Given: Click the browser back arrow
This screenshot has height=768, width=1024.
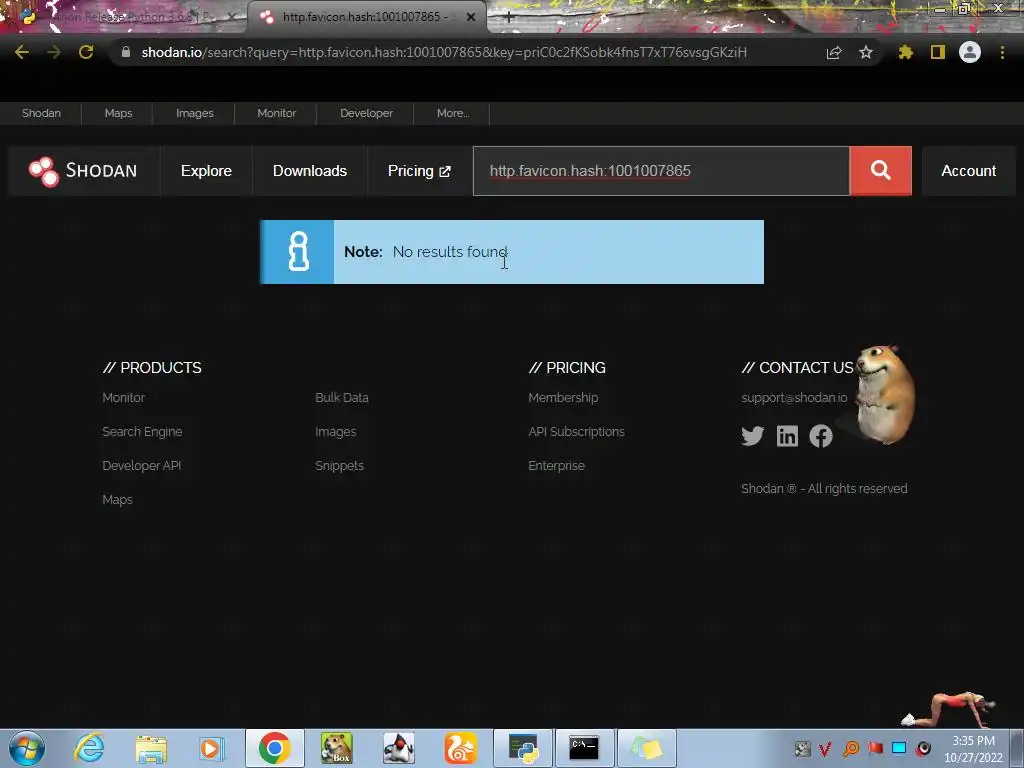Looking at the screenshot, I should pos(22,52).
